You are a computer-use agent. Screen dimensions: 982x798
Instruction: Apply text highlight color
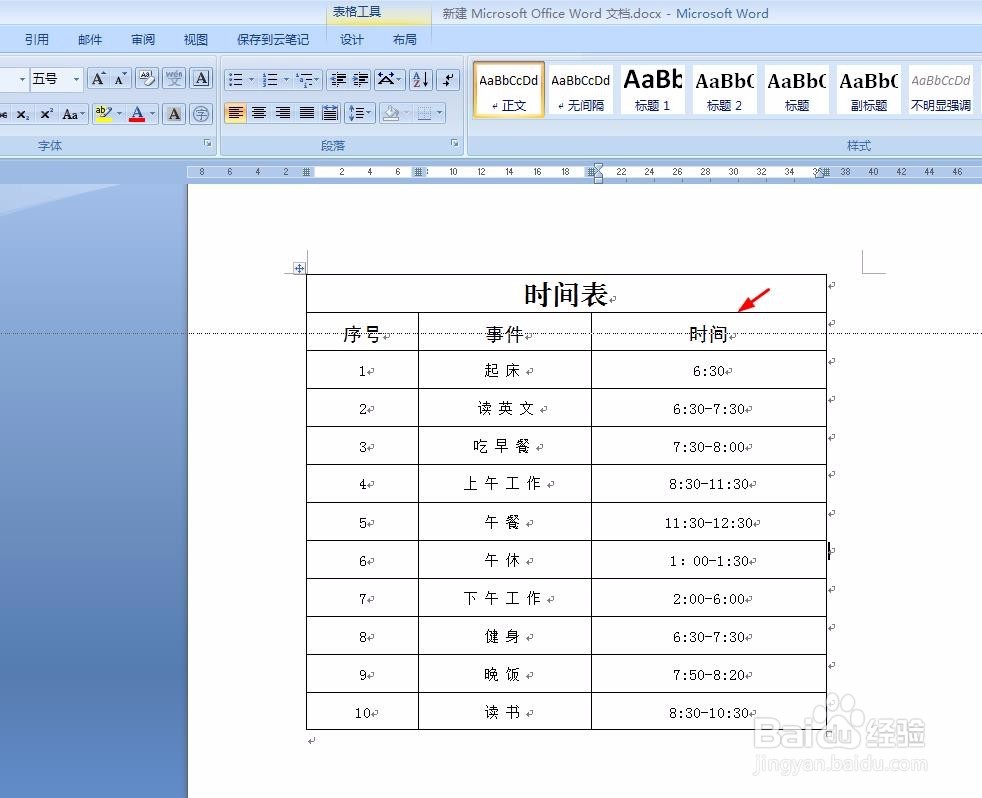(104, 113)
